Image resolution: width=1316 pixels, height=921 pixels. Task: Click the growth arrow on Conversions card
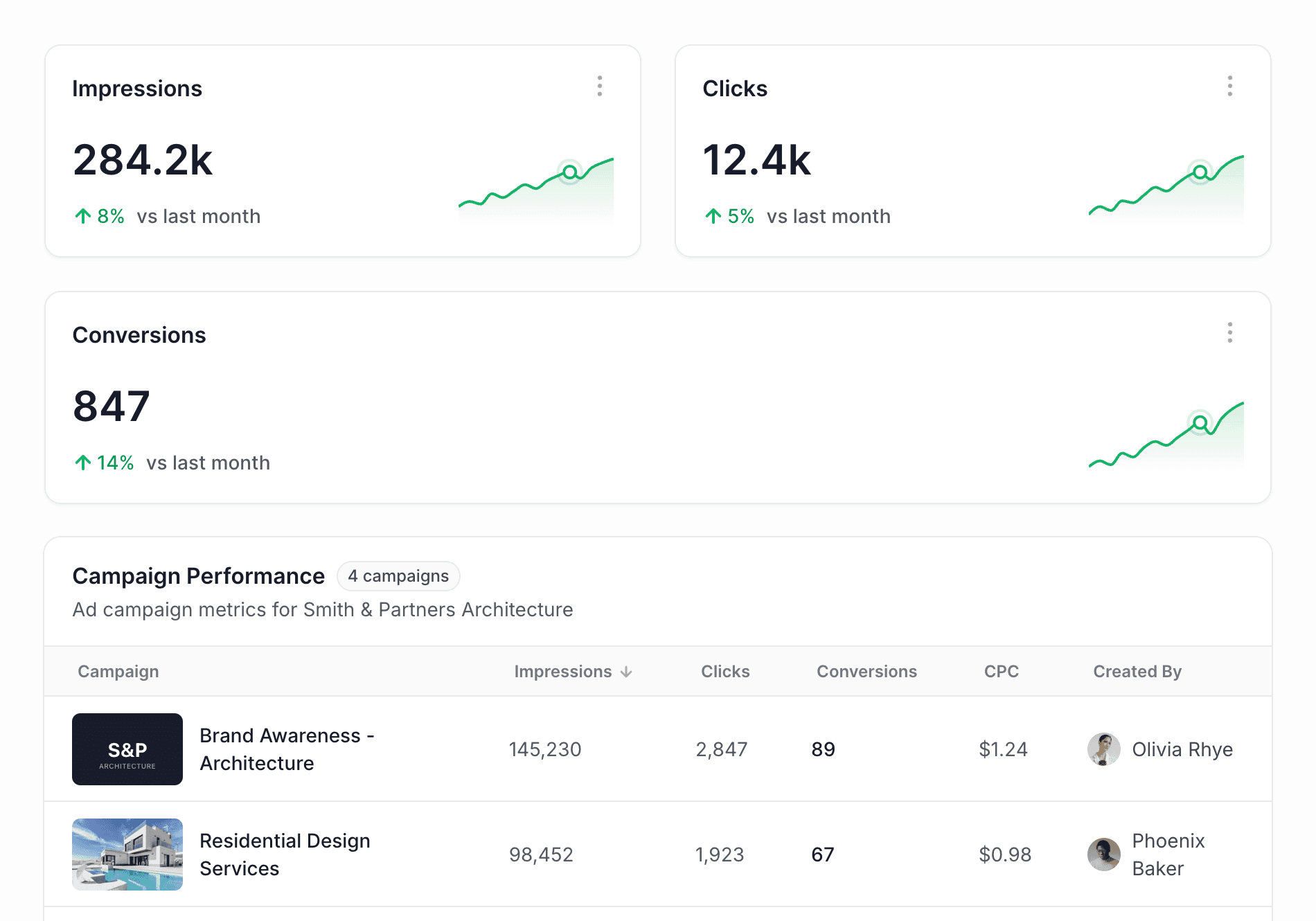(82, 462)
